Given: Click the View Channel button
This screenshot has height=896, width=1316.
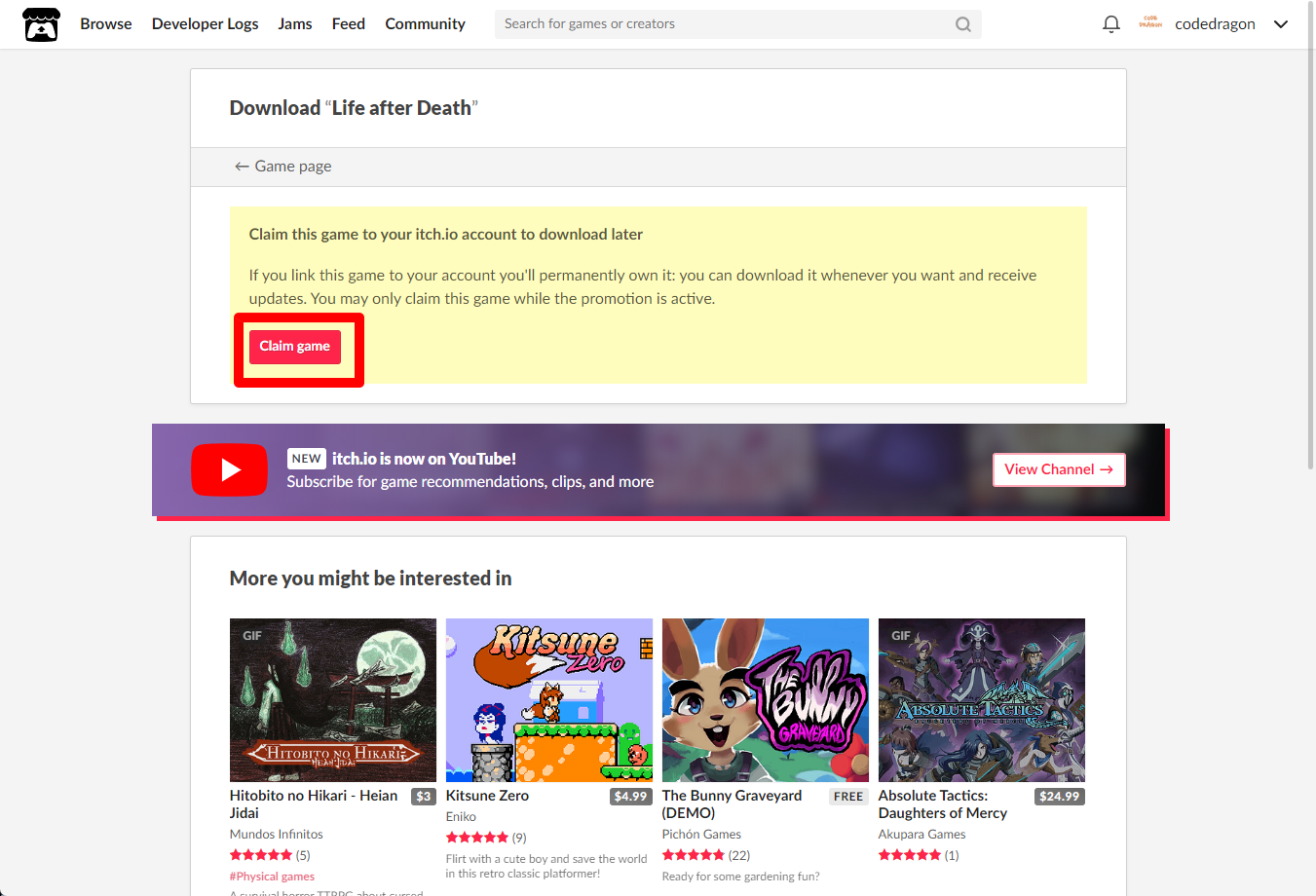Looking at the screenshot, I should [x=1059, y=469].
